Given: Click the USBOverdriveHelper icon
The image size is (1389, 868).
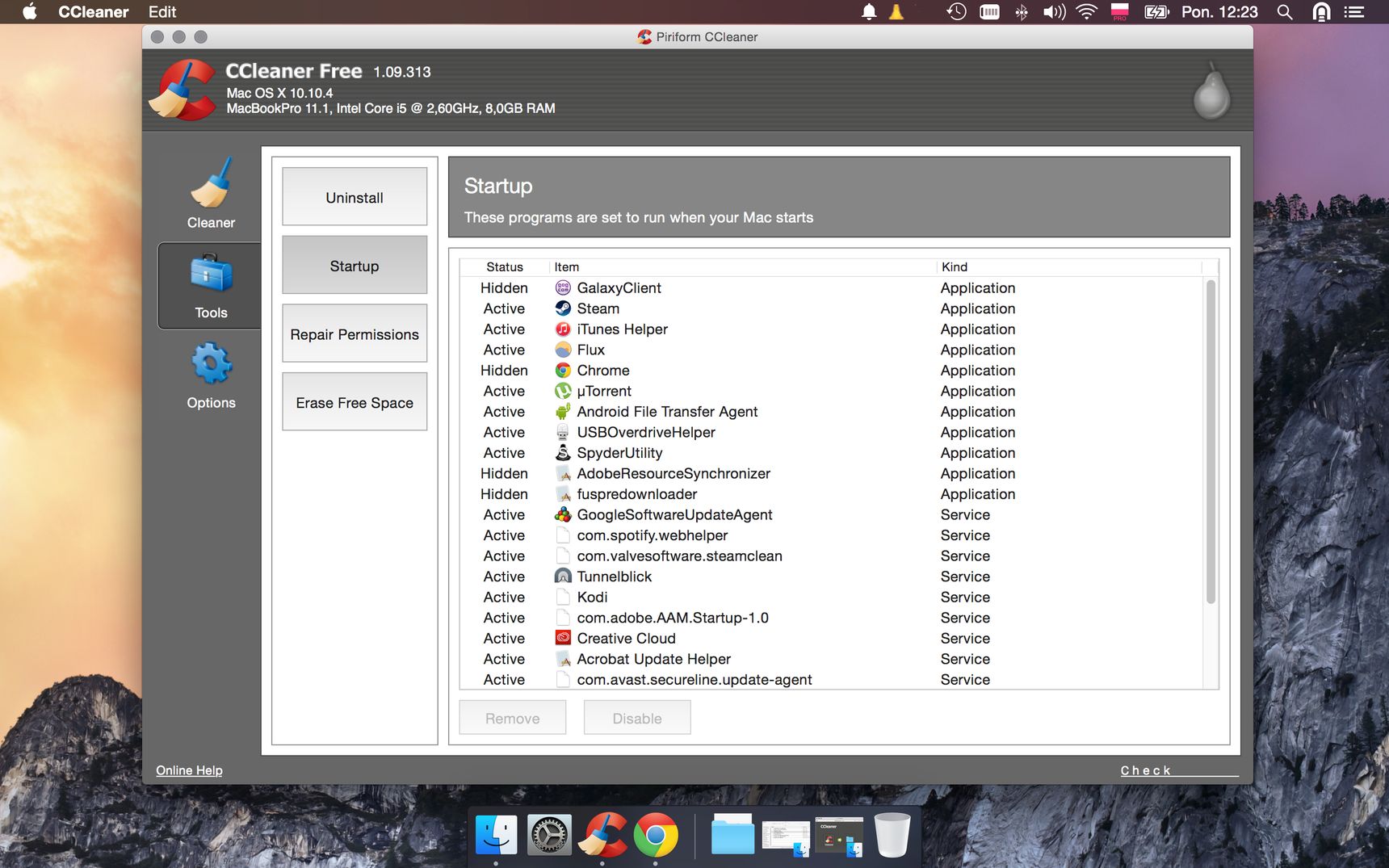Looking at the screenshot, I should (563, 432).
